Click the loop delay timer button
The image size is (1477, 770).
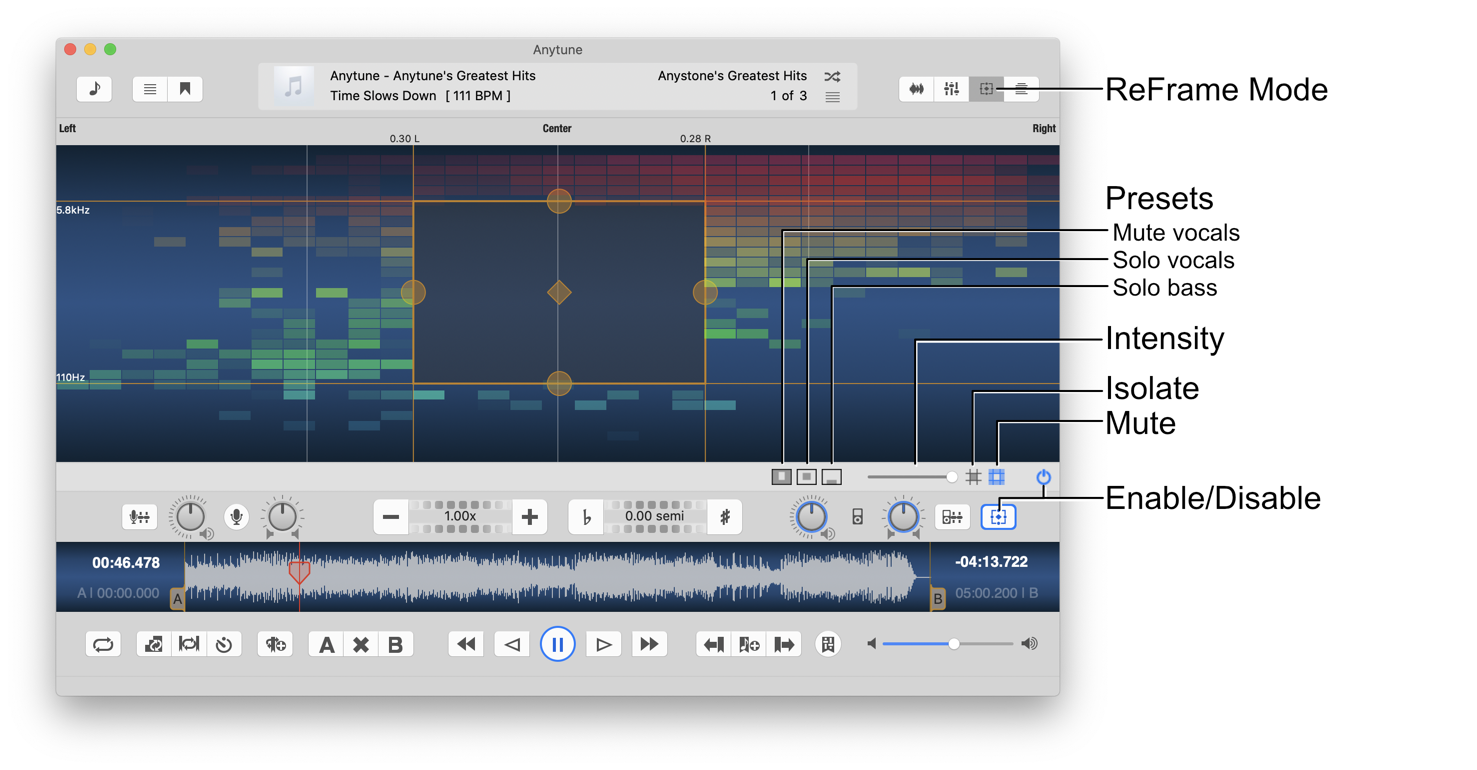point(224,645)
